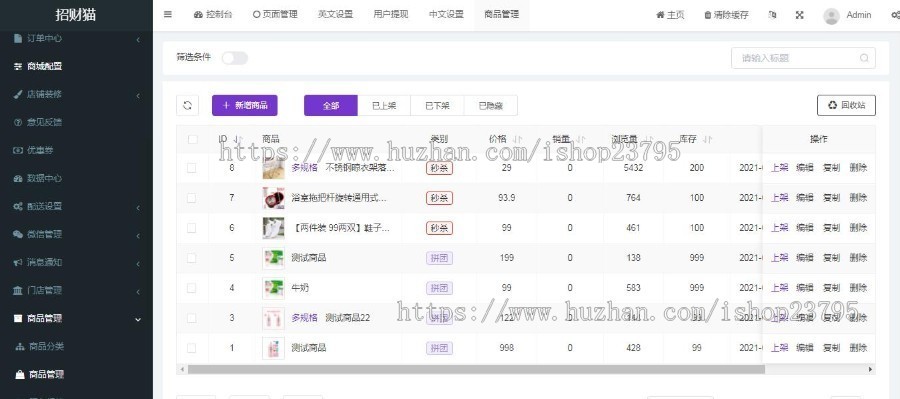Check the select-all checkbox in table header
Screen dimensions: 900x399
(192, 140)
